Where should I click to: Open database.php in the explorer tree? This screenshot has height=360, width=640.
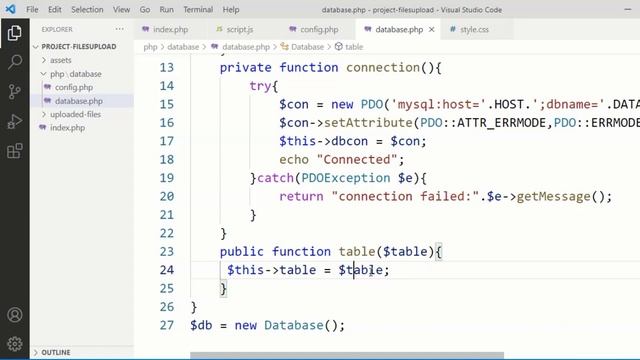79,101
